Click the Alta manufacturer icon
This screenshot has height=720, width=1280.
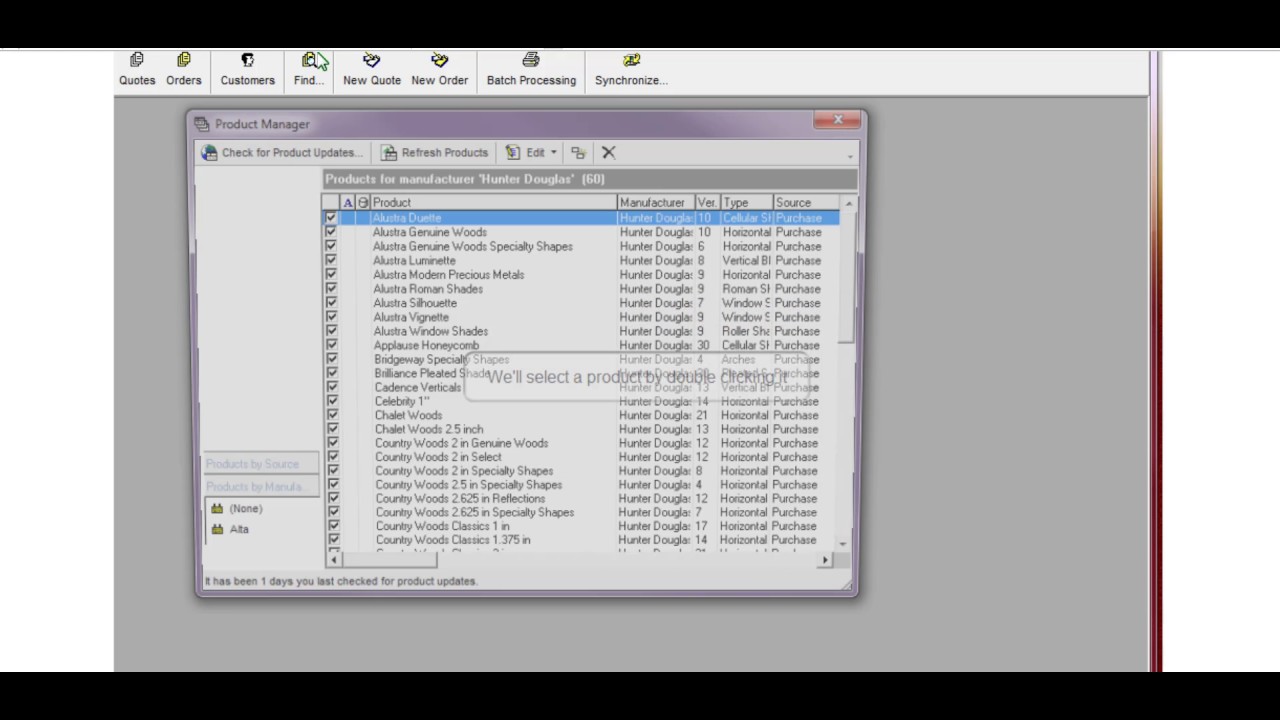(x=217, y=529)
